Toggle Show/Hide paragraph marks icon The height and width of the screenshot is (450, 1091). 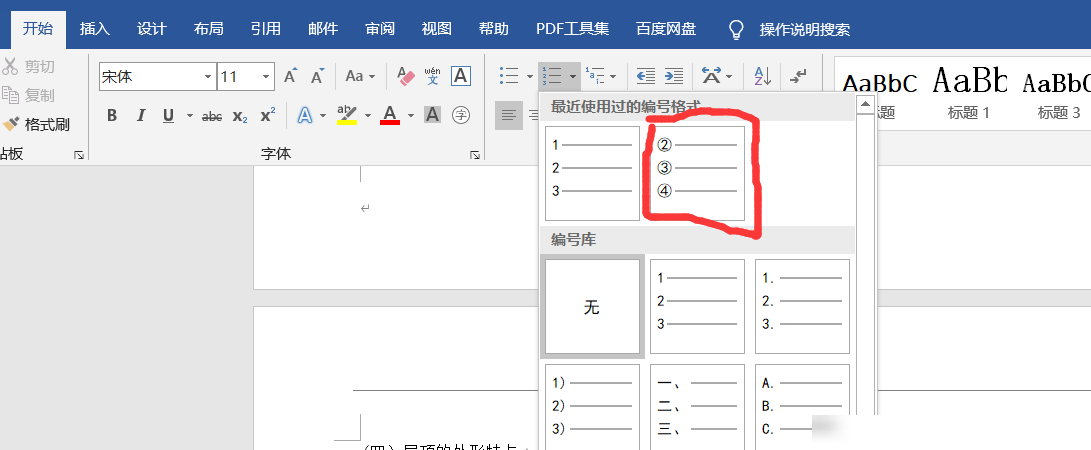(x=799, y=76)
